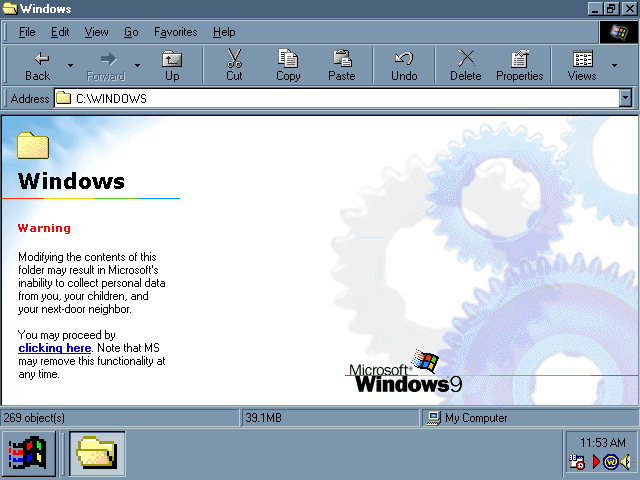The image size is (640, 480).
Task: Click the red play arrow tray icon
Action: tap(596, 462)
